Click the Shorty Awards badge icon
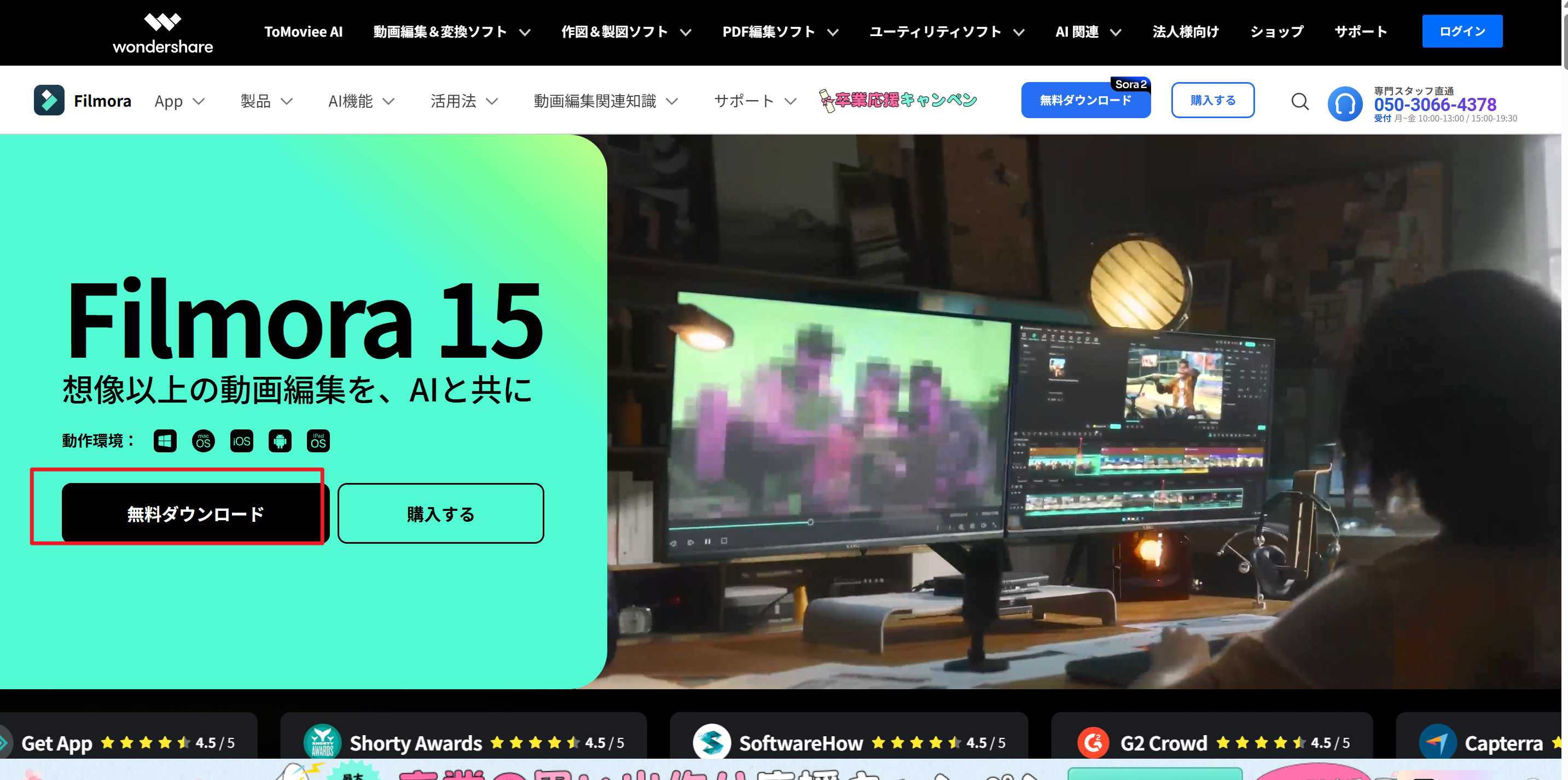This screenshot has height=780, width=1568. pos(322,742)
